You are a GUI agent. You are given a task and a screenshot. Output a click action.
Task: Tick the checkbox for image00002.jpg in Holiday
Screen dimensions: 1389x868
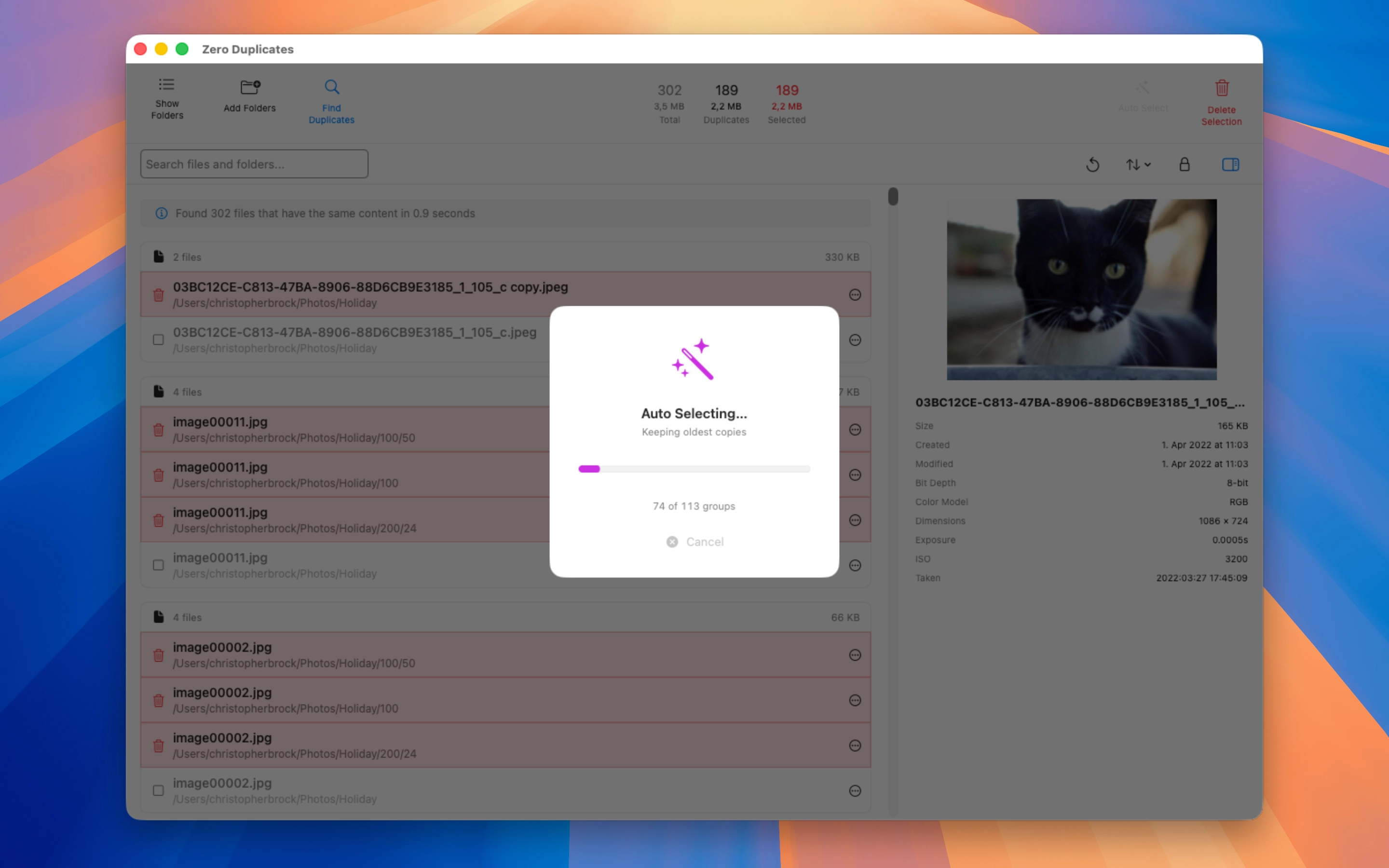click(158, 790)
